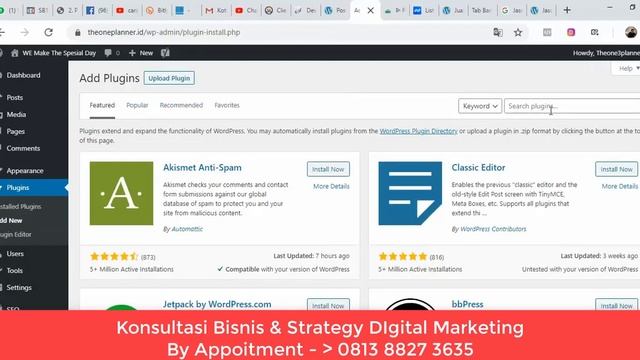The width and height of the screenshot is (640, 360).
Task: Switch to the Gmail browser tab
Action: click(216, 11)
